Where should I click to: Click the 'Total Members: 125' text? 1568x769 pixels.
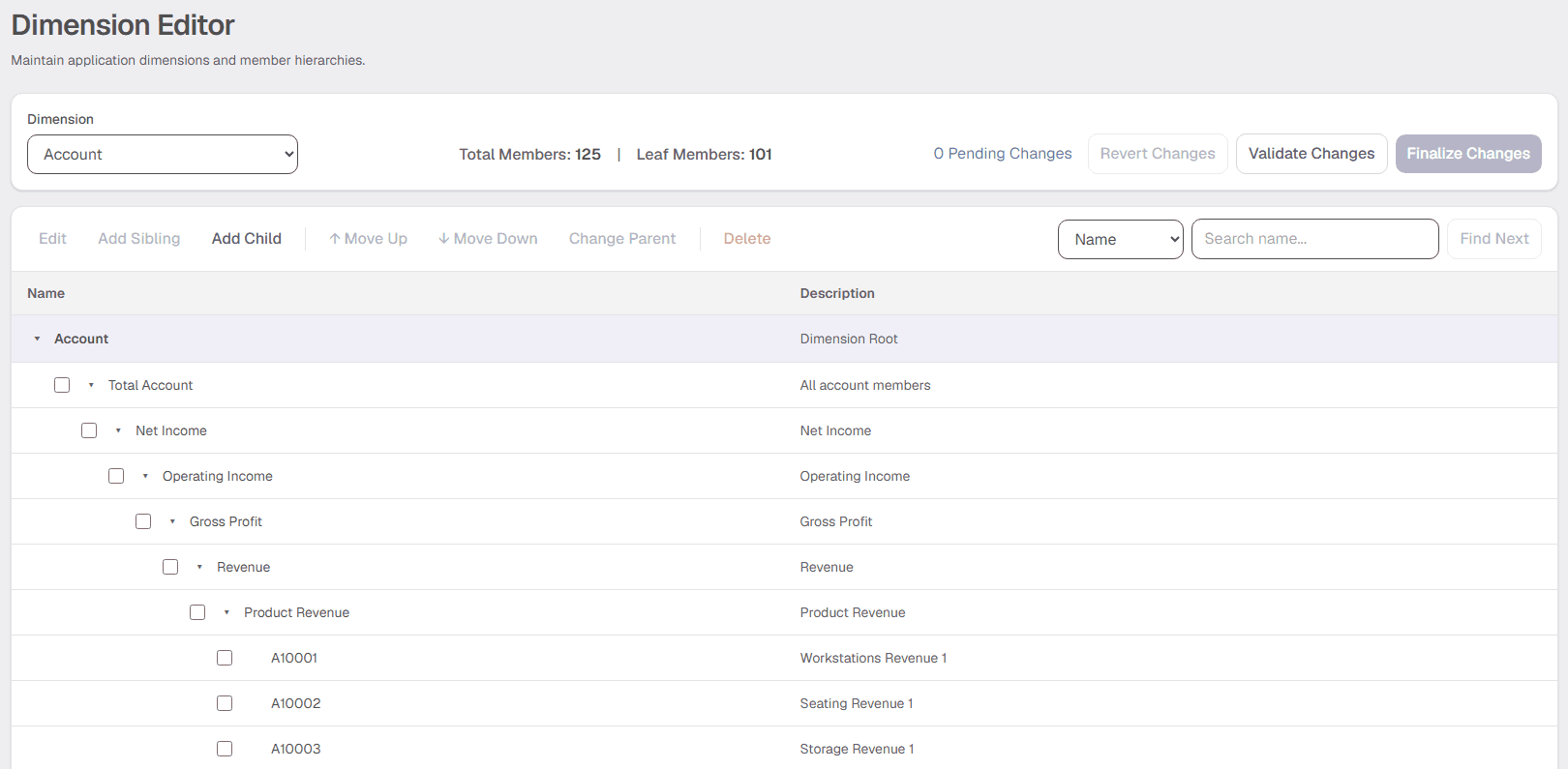coord(529,155)
